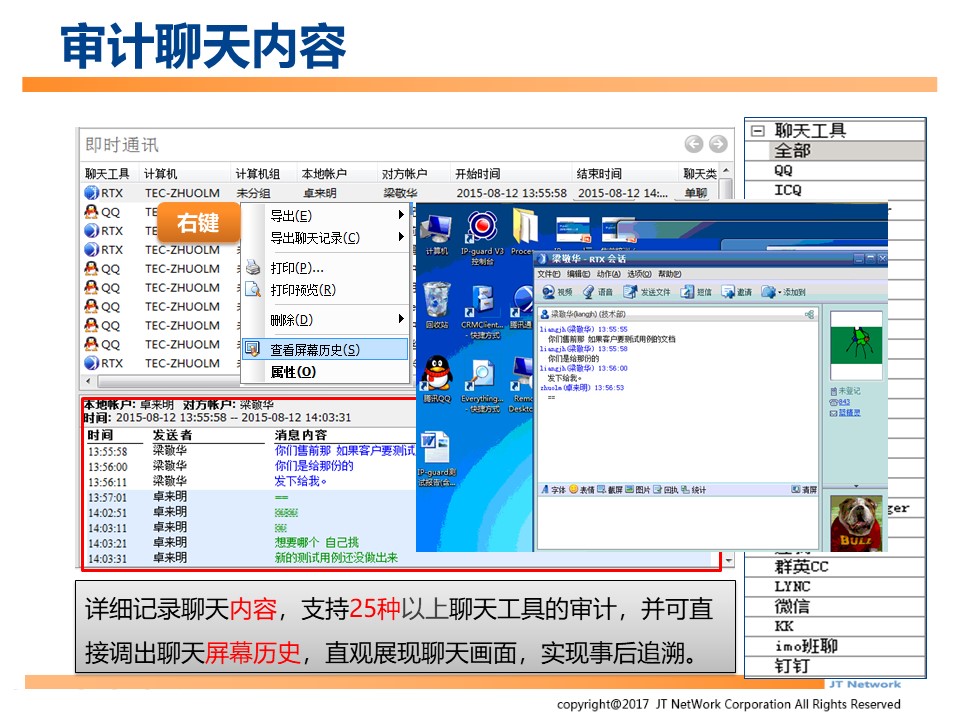Click bulldog avatar thumbnail in RTX window
This screenshot has width=960, height=720.
click(x=856, y=523)
